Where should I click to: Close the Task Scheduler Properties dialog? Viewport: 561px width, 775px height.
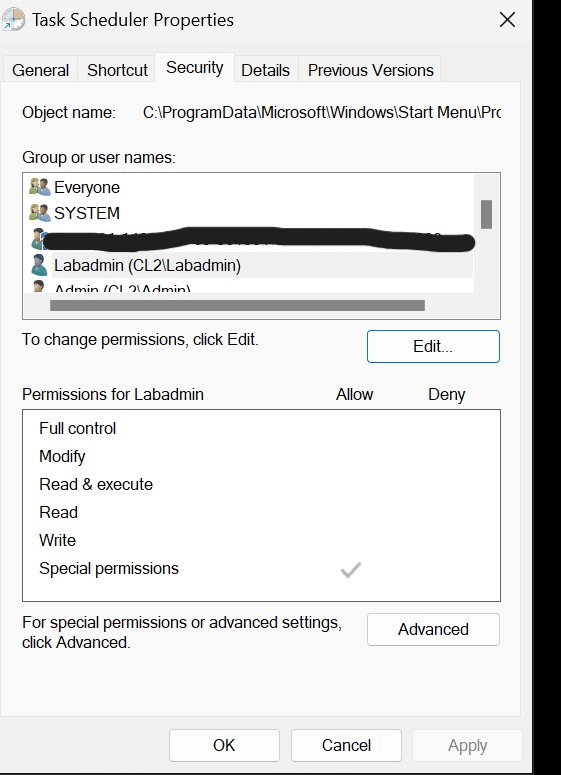click(x=507, y=20)
